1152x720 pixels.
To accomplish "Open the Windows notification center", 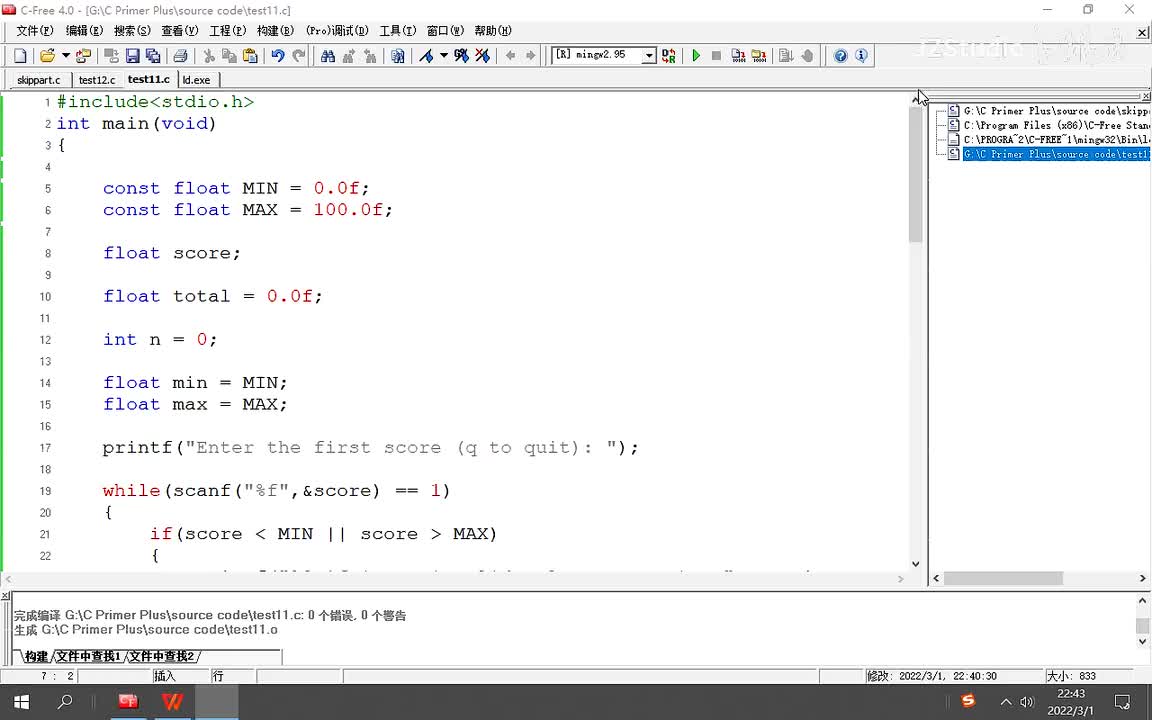I will [x=1122, y=702].
